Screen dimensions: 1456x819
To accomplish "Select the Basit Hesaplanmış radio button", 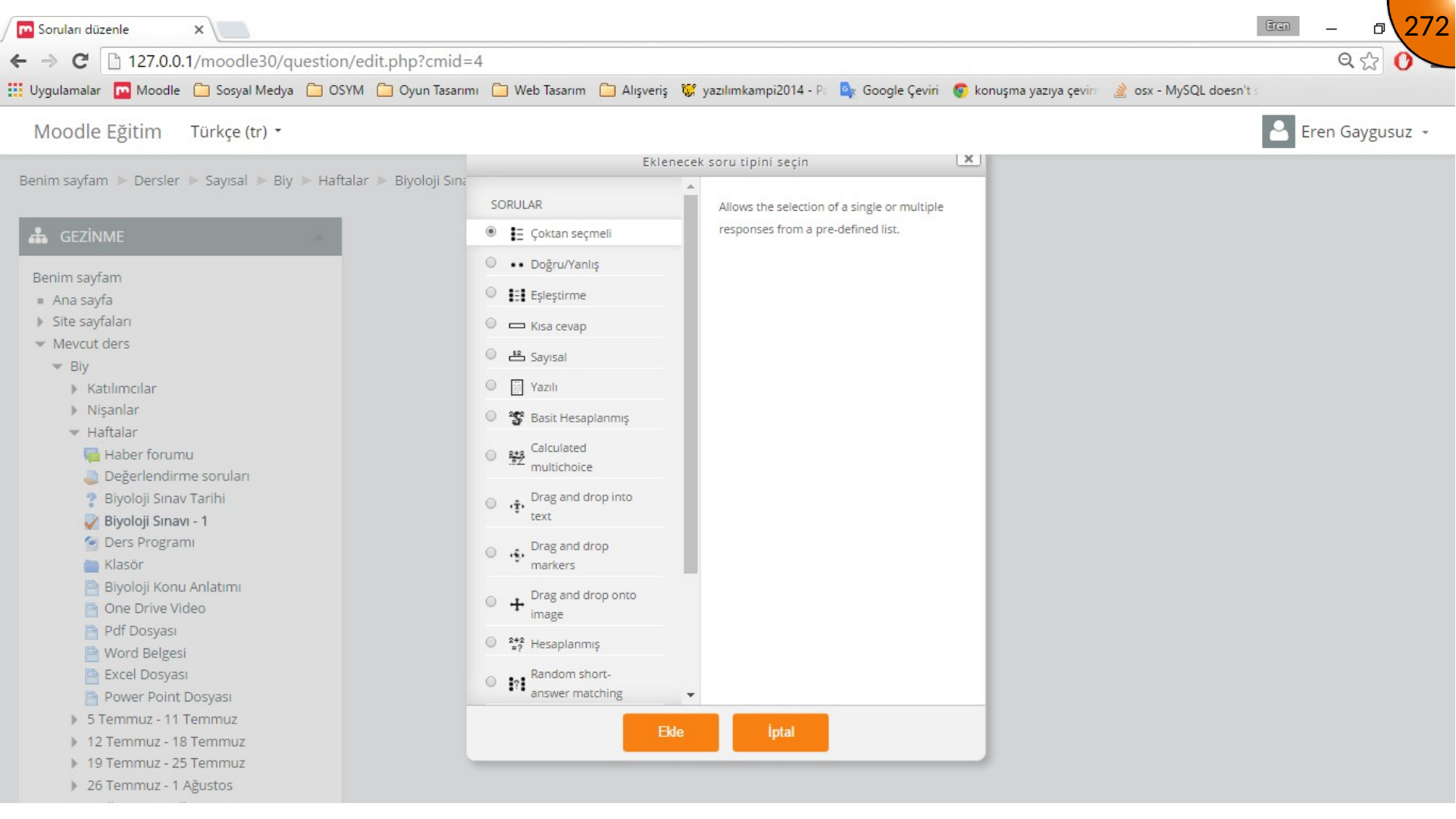I will point(491,417).
